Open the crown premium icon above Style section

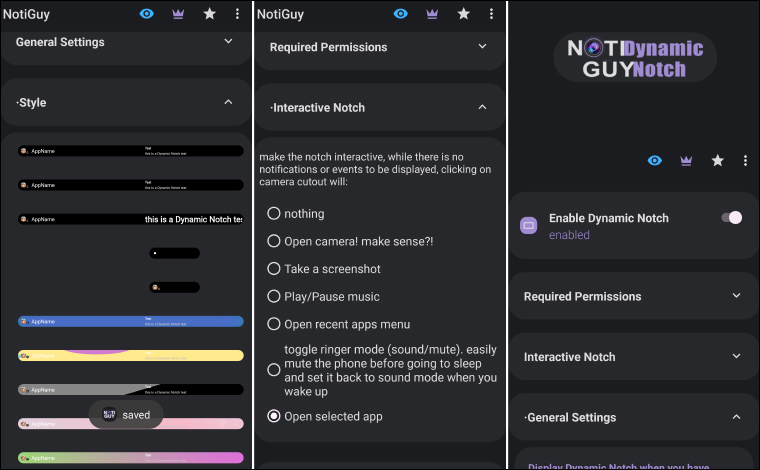pos(178,14)
